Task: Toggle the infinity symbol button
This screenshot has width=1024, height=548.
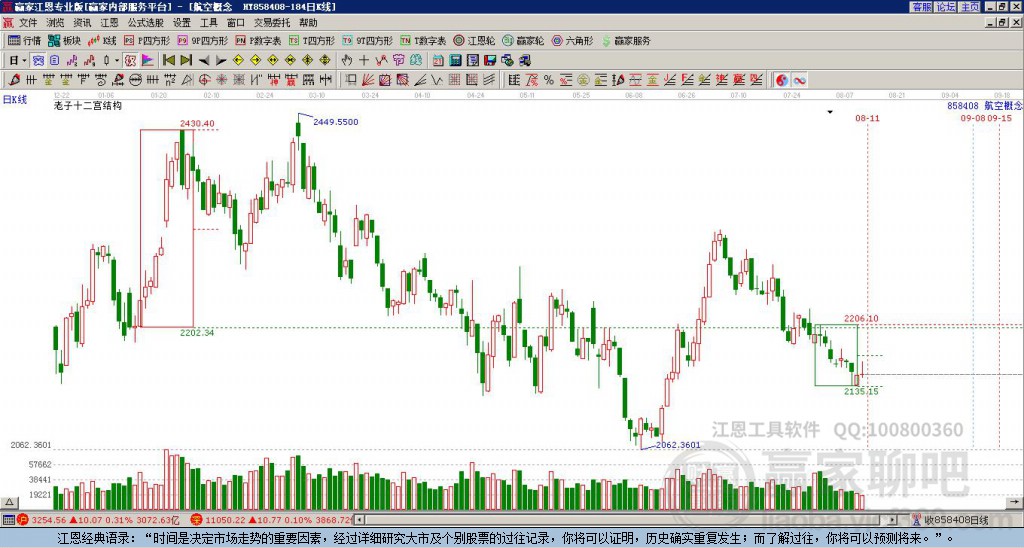Action: pyautogui.click(x=799, y=80)
